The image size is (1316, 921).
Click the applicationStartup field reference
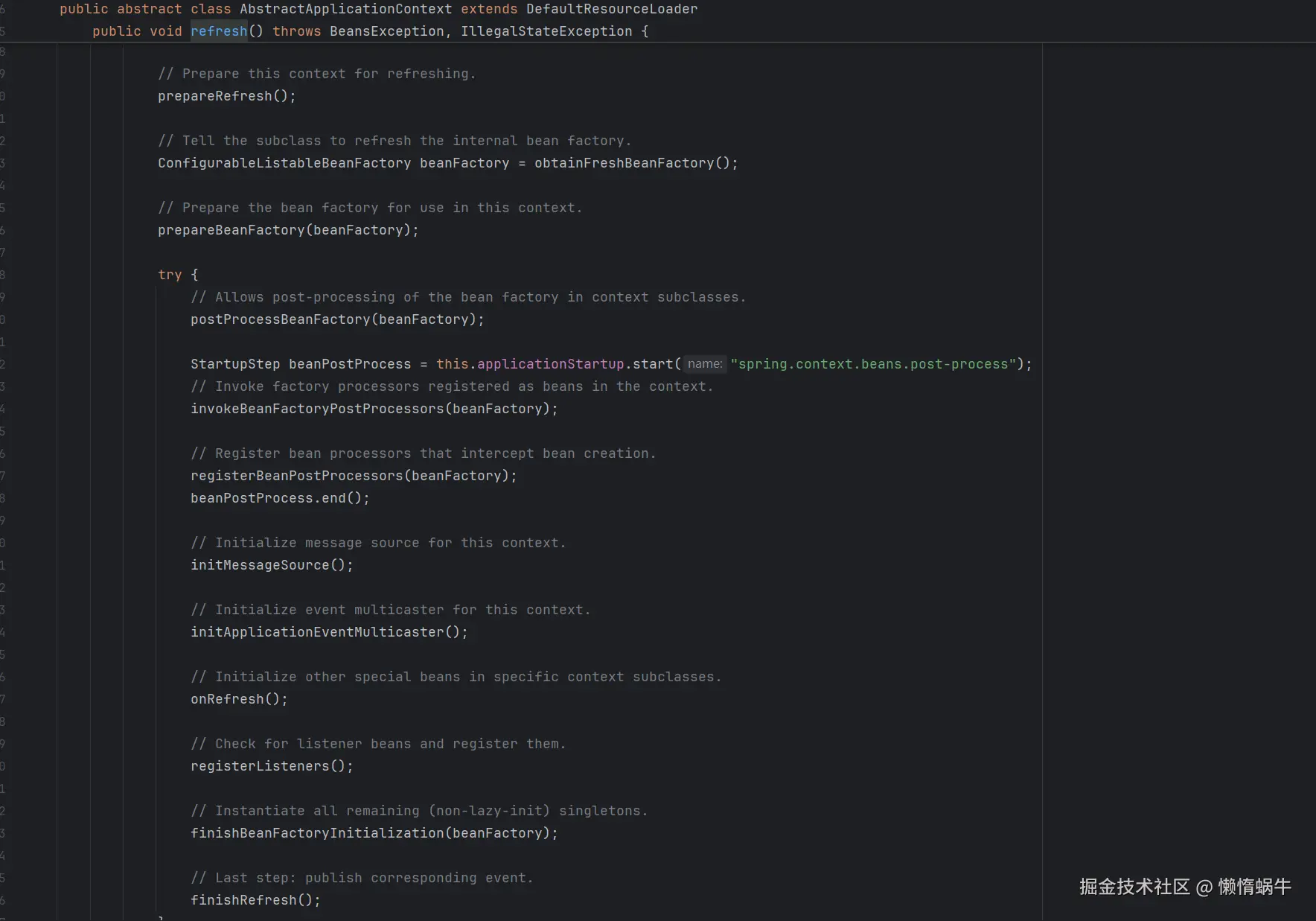[x=550, y=364]
